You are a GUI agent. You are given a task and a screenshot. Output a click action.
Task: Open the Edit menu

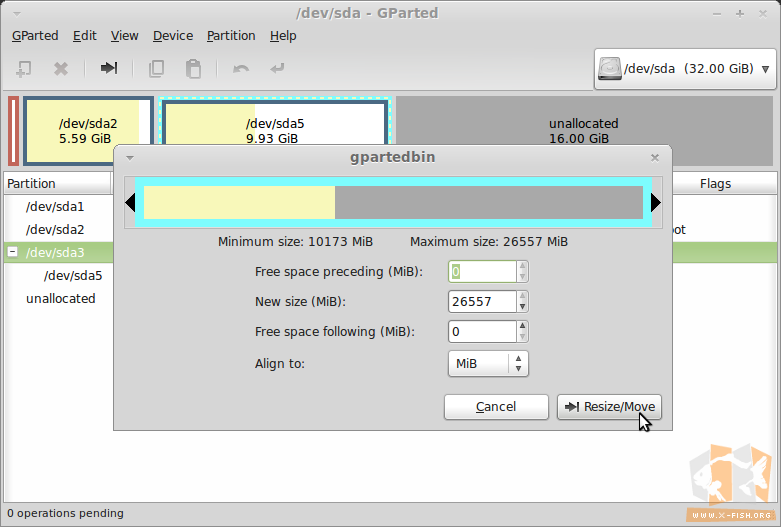coord(85,36)
